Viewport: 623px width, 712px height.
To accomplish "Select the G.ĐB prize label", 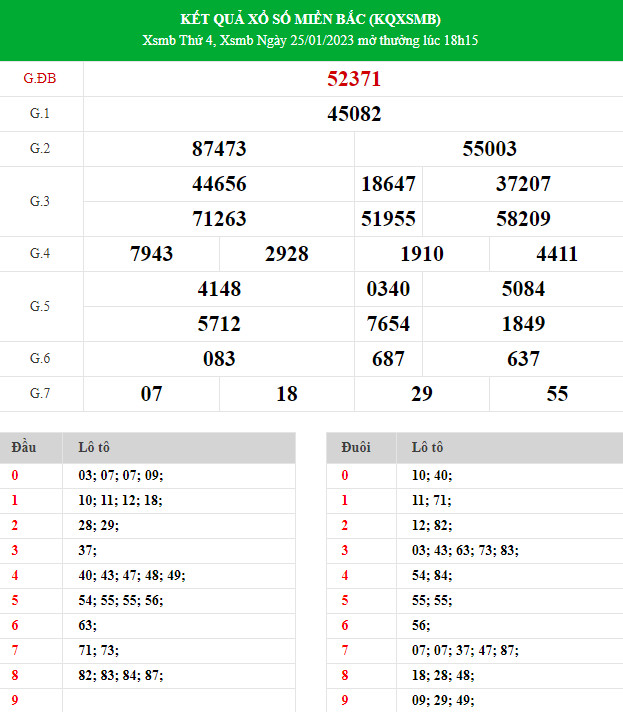I will click(40, 79).
